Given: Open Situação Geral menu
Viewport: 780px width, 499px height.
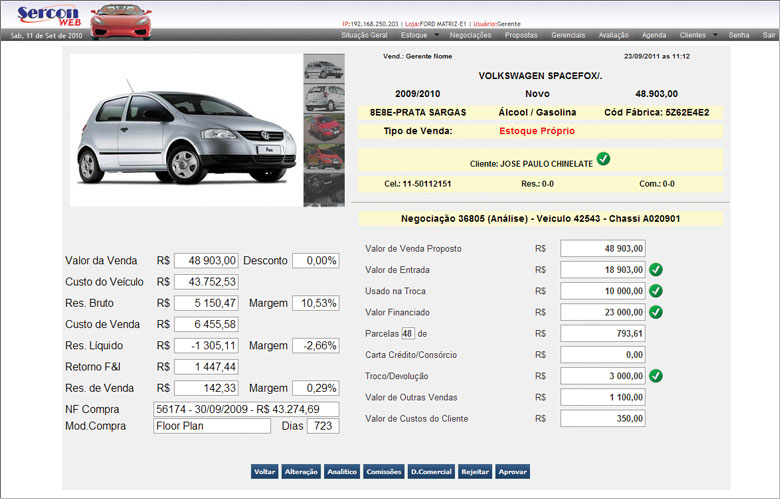Looking at the screenshot, I should pyautogui.click(x=364, y=35).
